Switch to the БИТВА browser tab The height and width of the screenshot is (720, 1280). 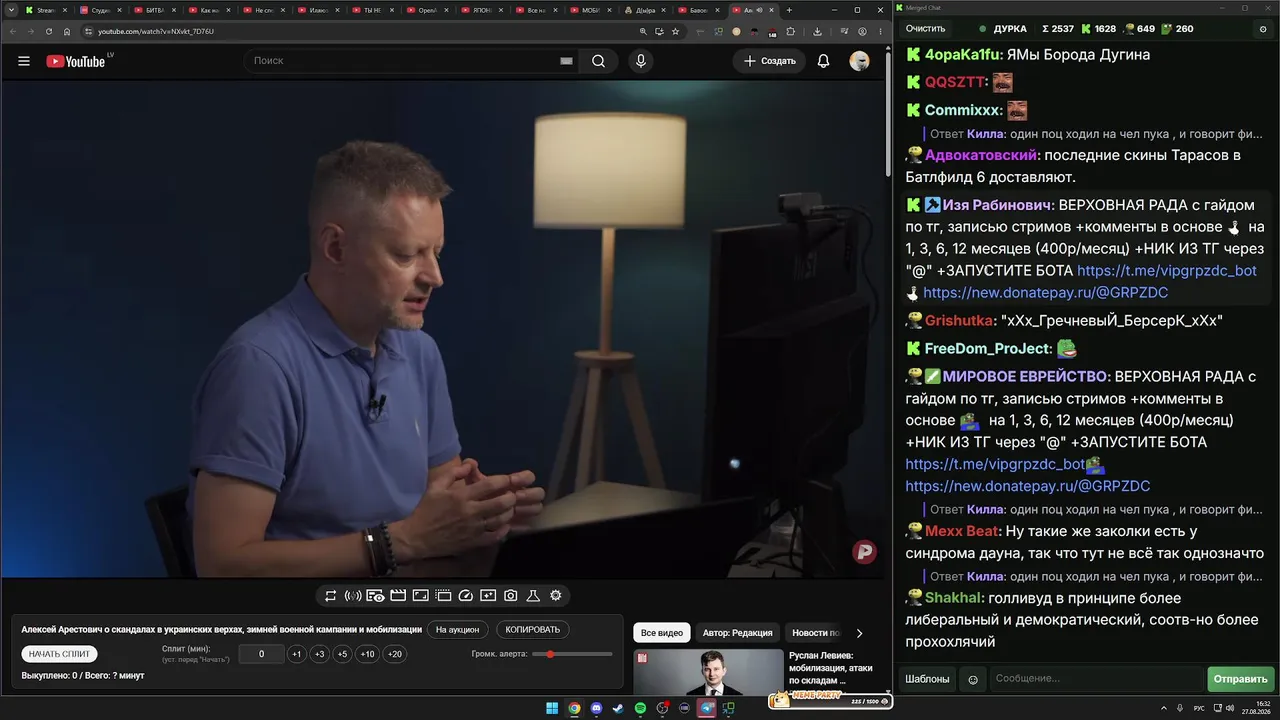(155, 10)
